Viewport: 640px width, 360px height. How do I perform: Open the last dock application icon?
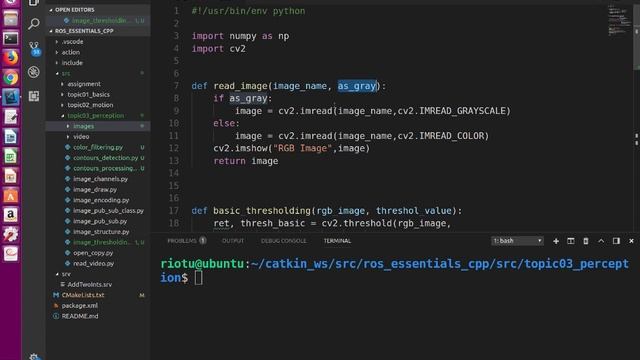(11, 253)
